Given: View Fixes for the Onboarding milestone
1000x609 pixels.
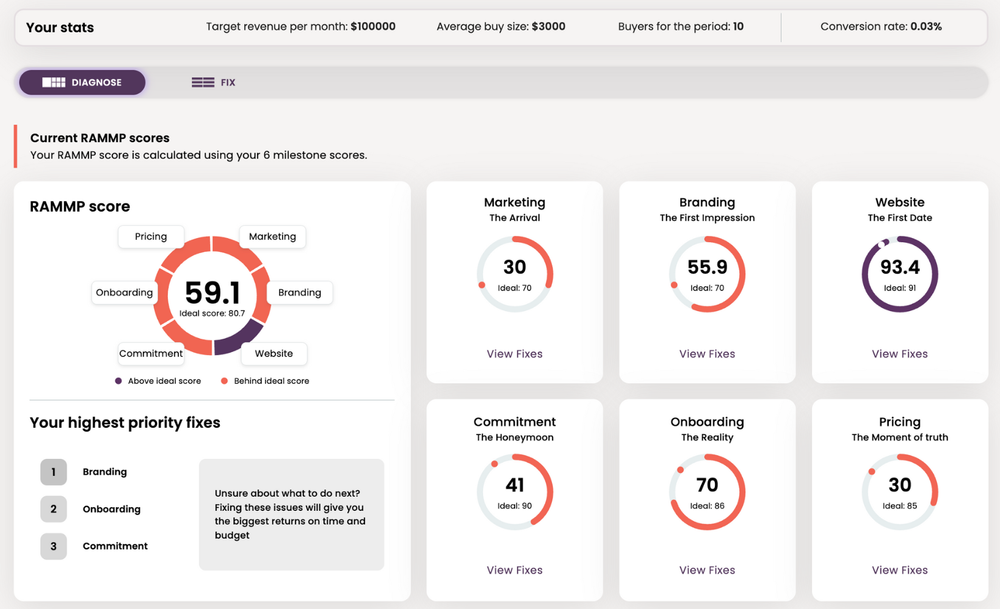Looking at the screenshot, I should pyautogui.click(x=707, y=570).
